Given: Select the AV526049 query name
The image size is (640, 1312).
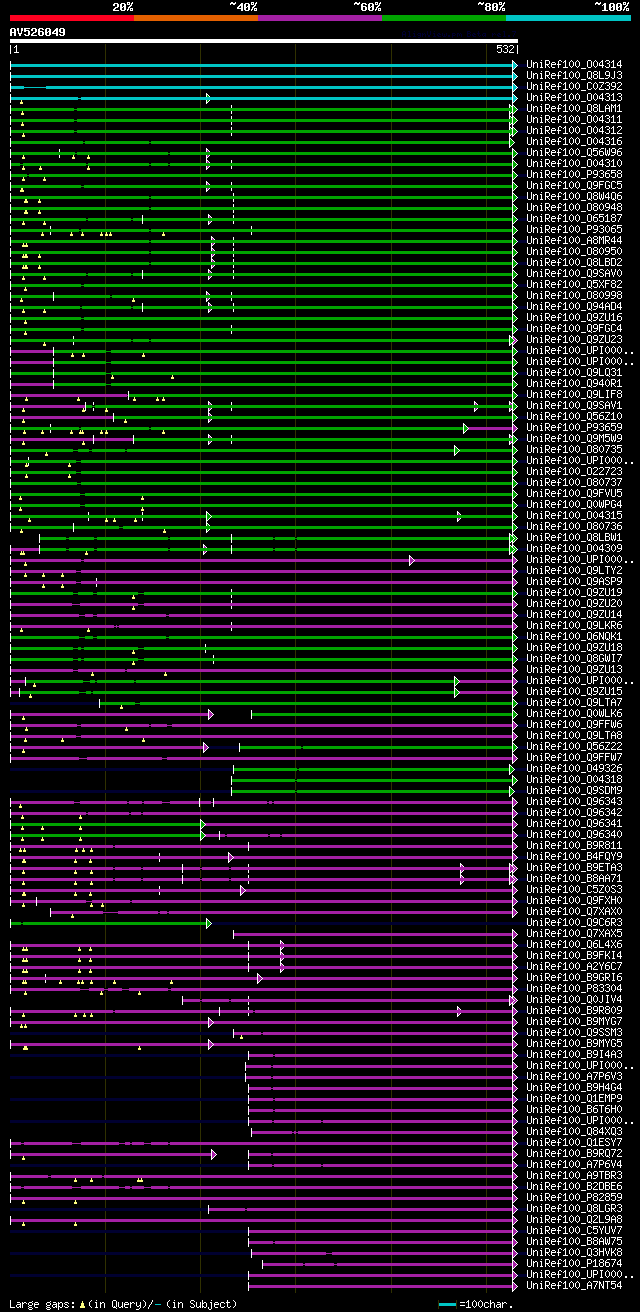Looking at the screenshot, I should click(38, 32).
